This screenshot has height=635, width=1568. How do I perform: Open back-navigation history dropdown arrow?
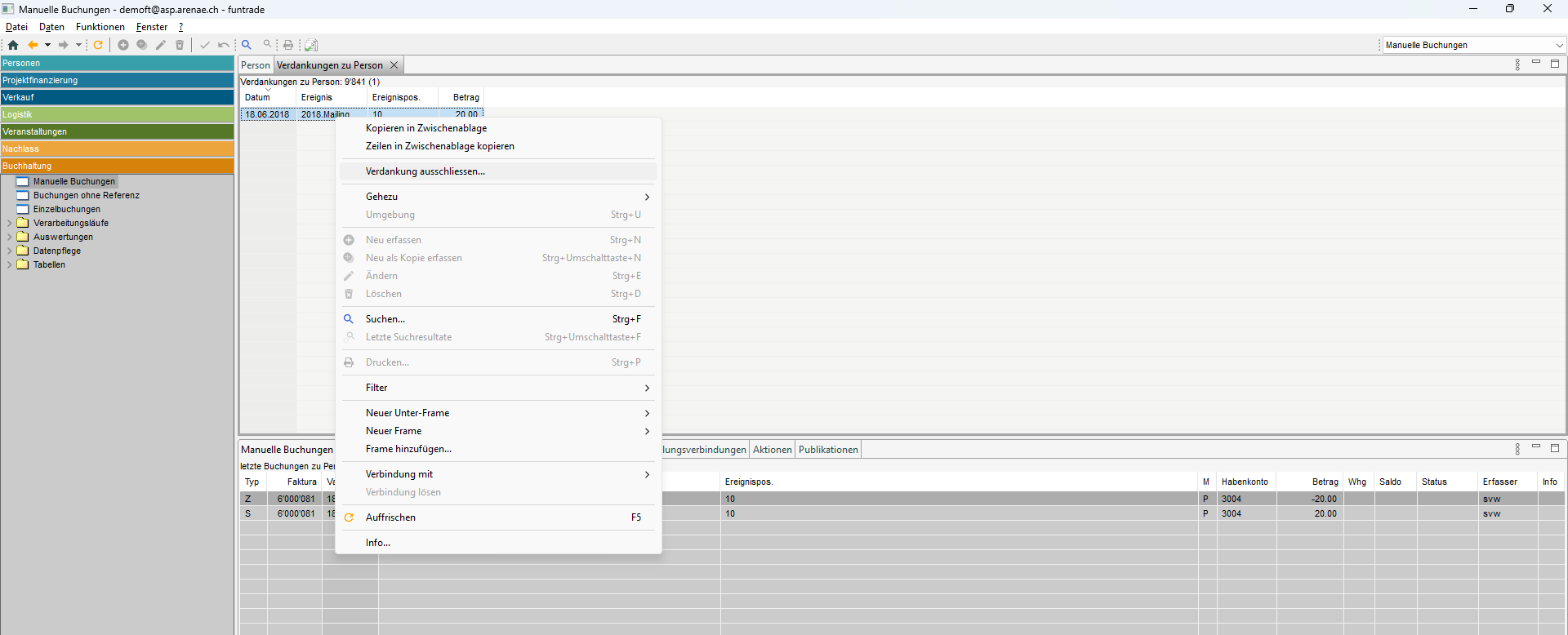[47, 45]
